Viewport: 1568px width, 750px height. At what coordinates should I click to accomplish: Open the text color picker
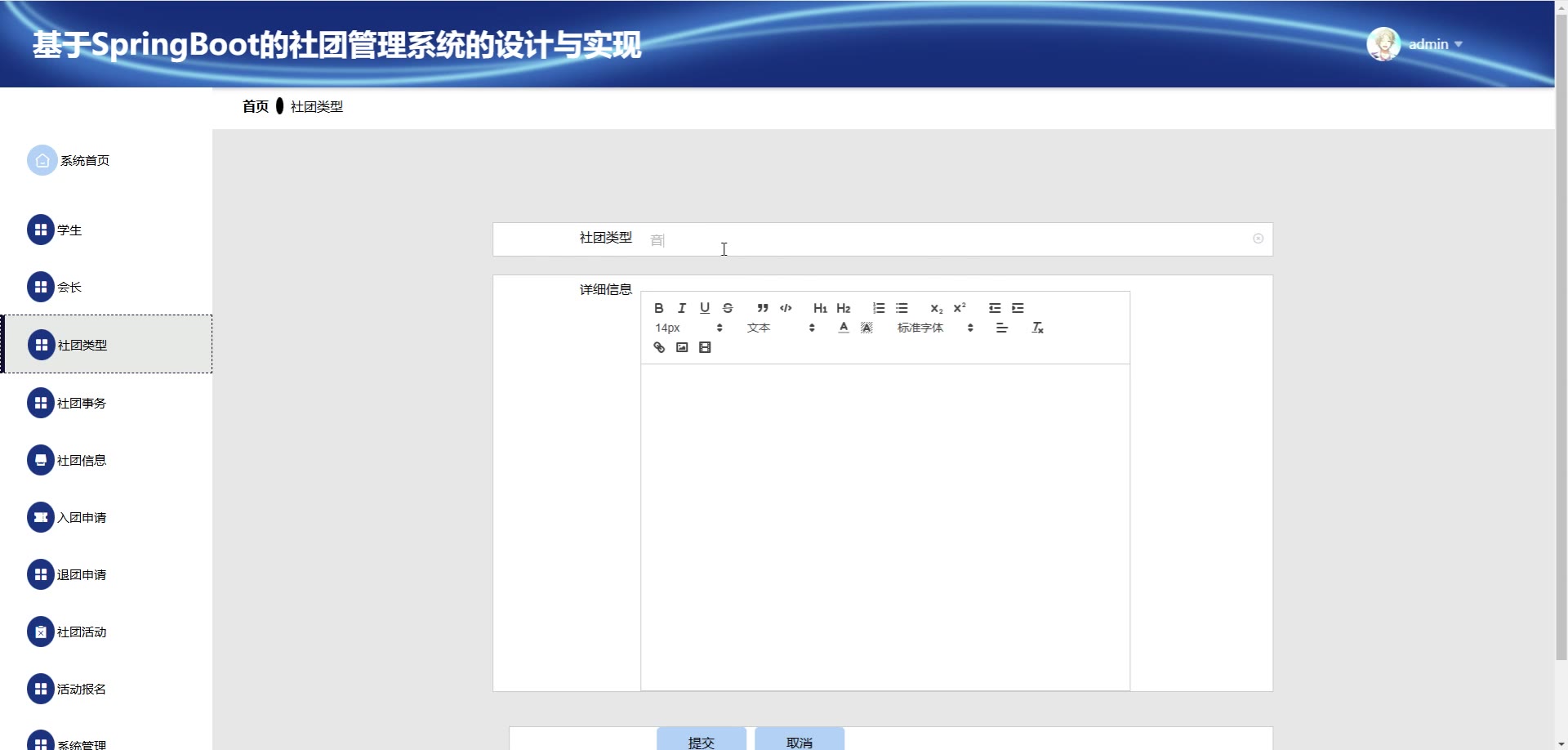coord(844,328)
